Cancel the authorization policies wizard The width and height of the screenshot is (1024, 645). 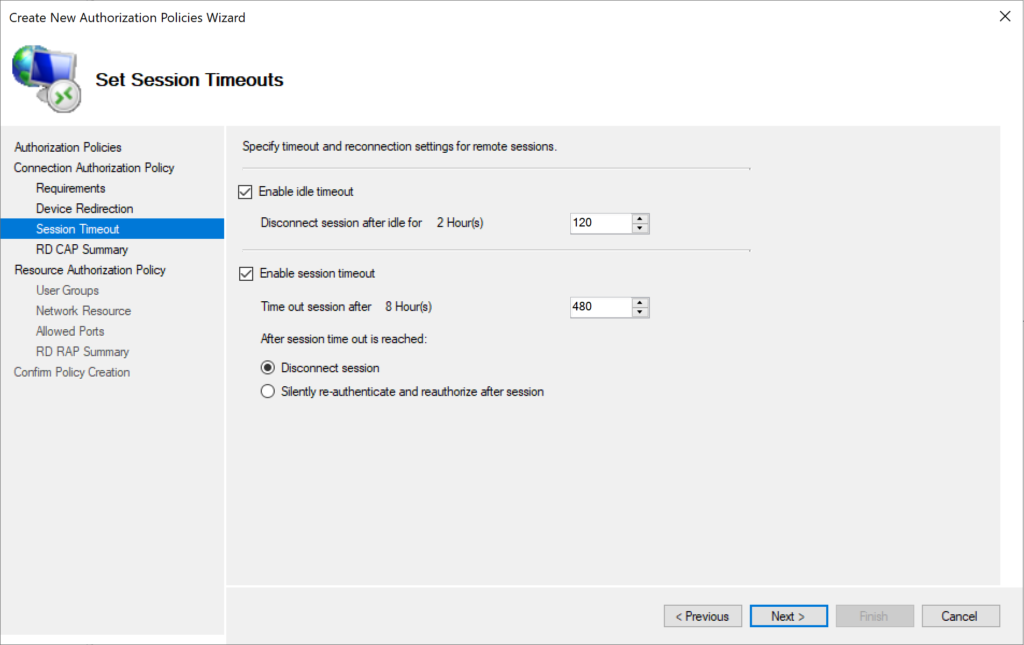coord(960,615)
